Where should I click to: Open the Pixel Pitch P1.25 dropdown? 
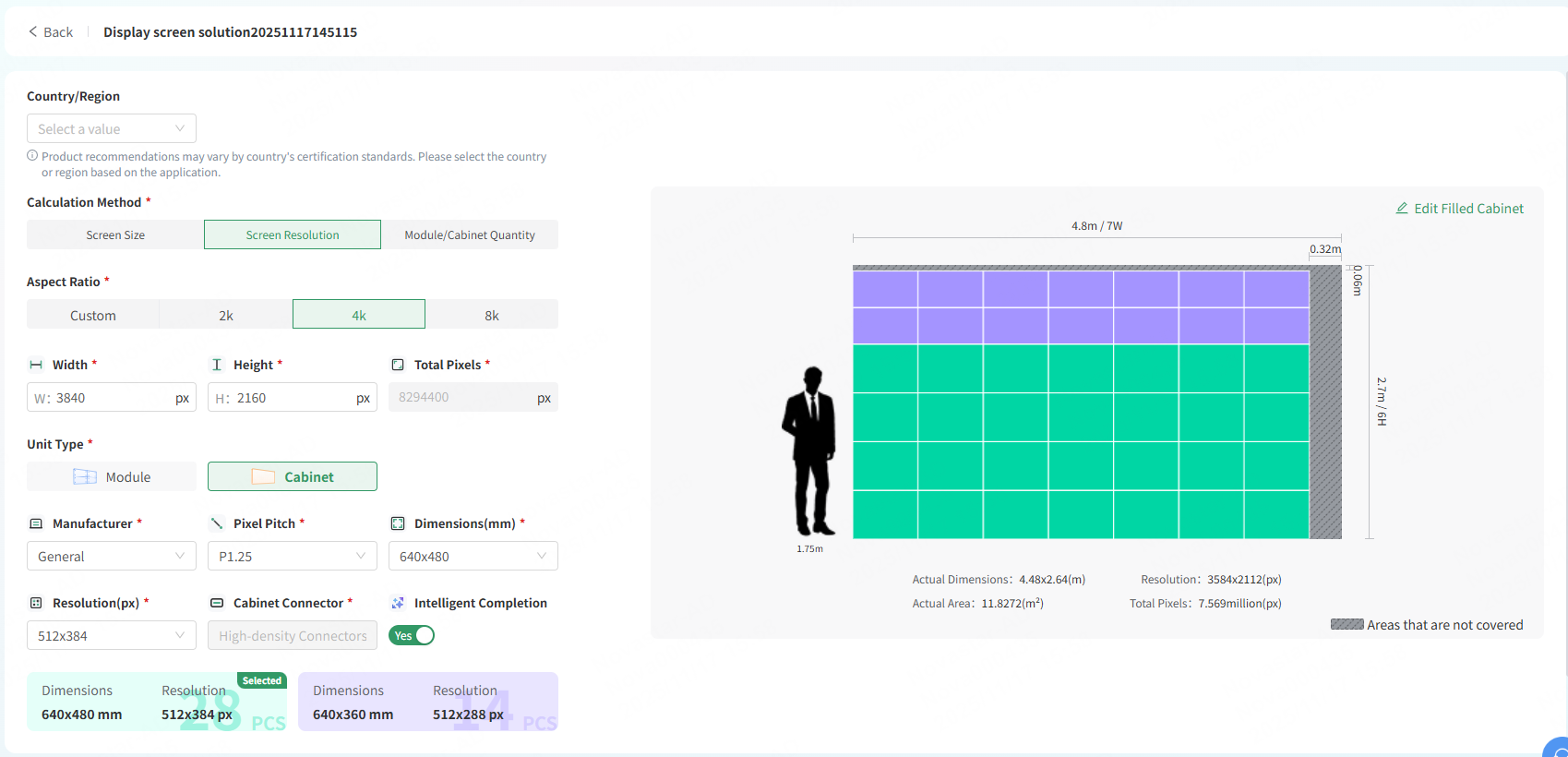pyautogui.click(x=292, y=556)
